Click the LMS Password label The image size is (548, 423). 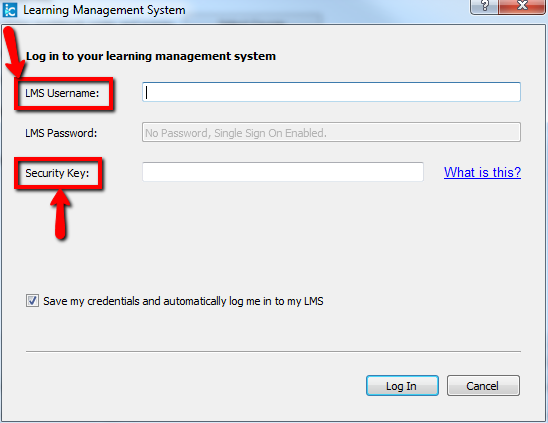click(61, 133)
